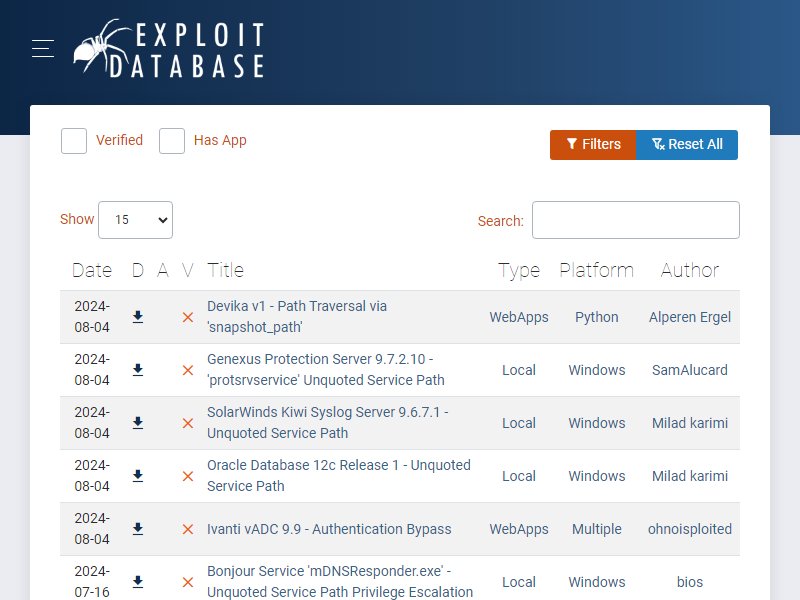The image size is (800, 600).
Task: Click Windows platform in Bonjour row
Action: click(597, 582)
